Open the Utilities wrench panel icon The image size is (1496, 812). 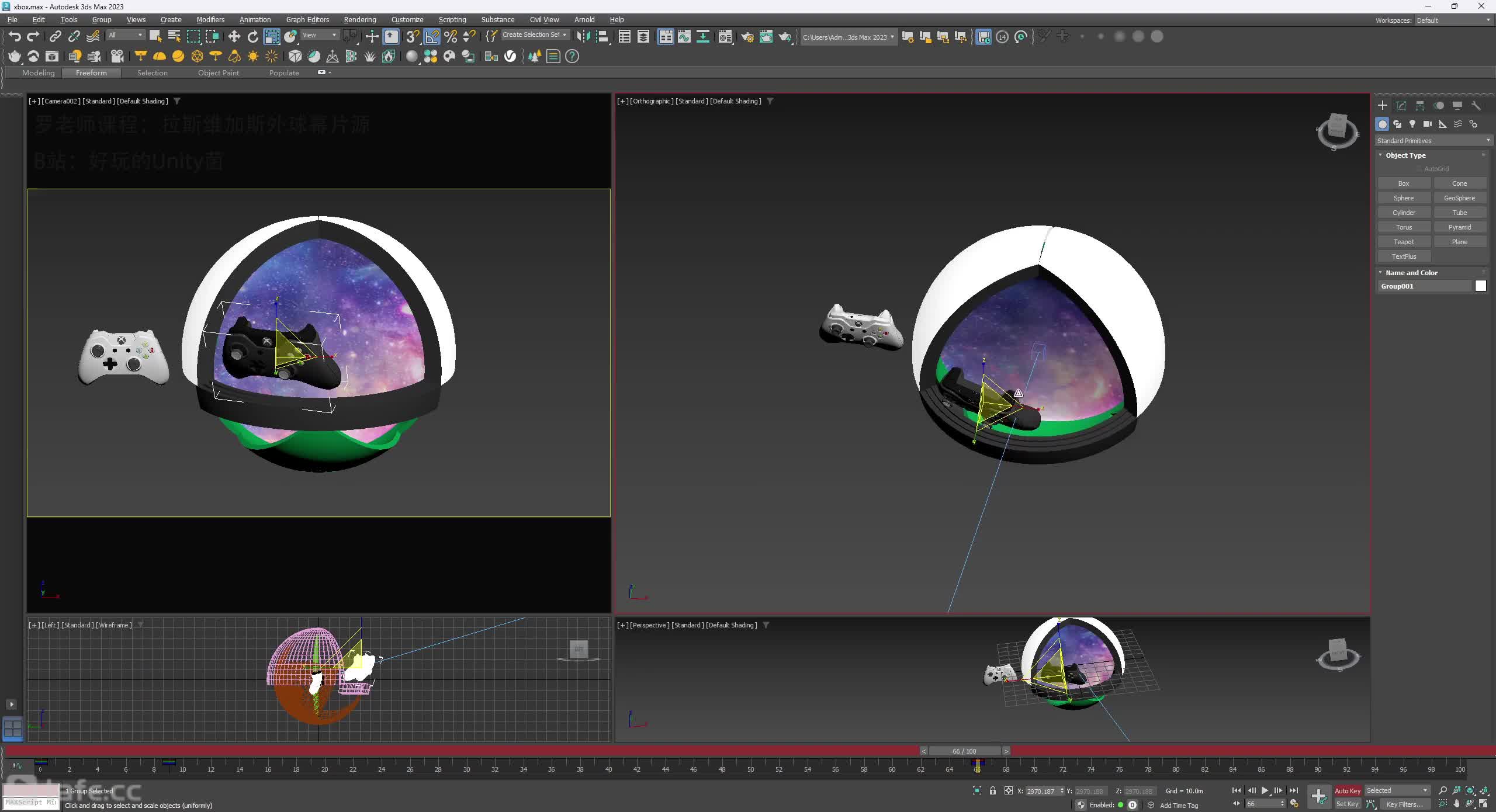tap(1476, 106)
